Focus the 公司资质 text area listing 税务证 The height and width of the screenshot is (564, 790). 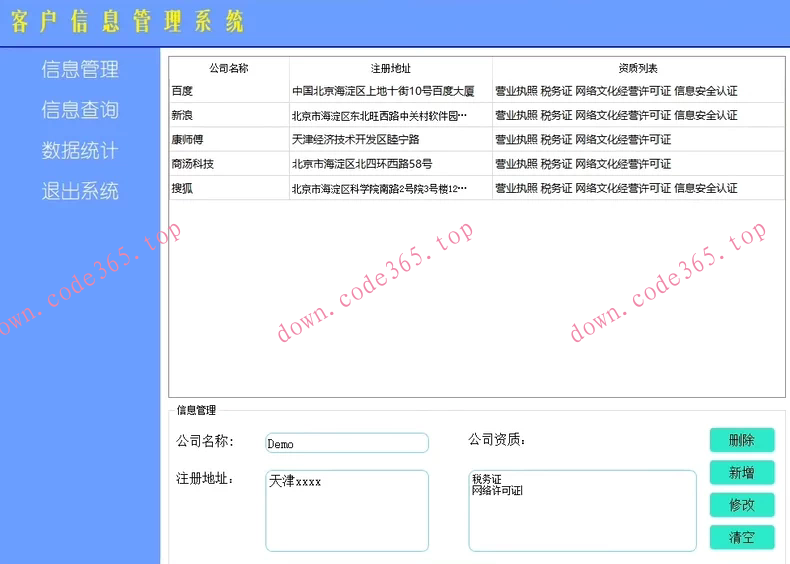pos(582,511)
